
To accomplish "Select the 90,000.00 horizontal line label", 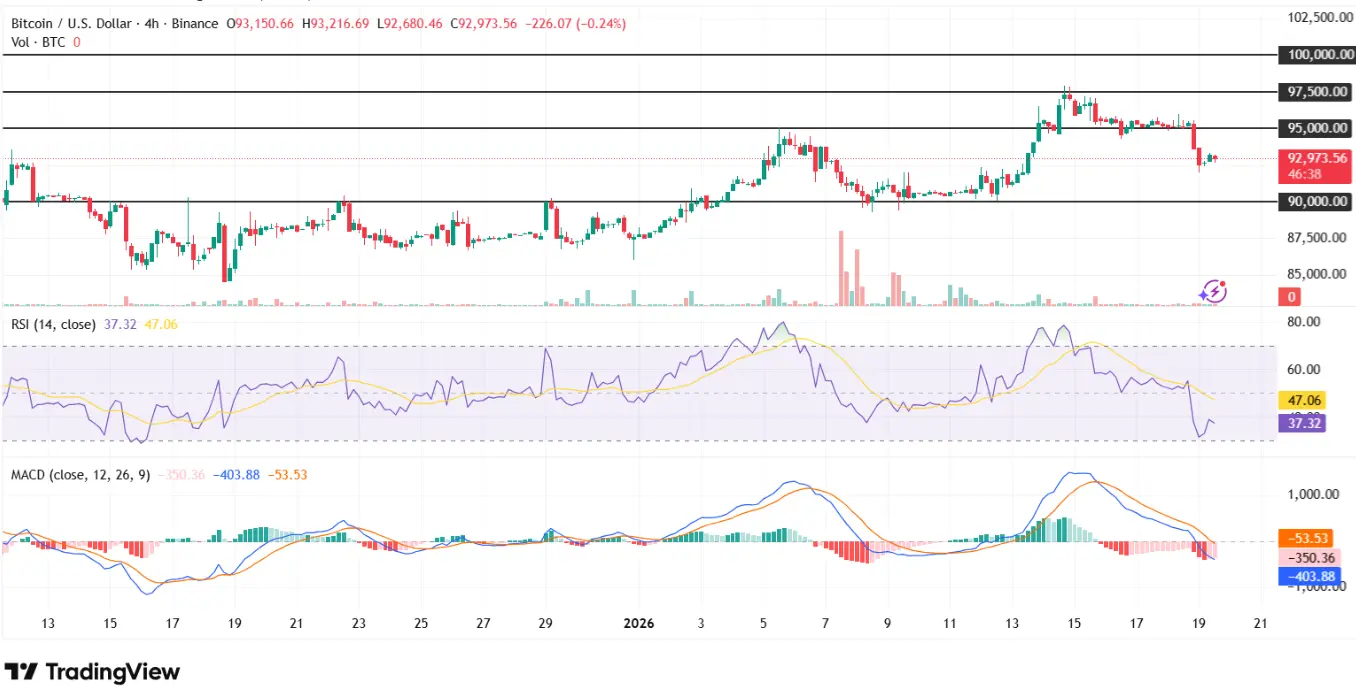I will 1316,201.
